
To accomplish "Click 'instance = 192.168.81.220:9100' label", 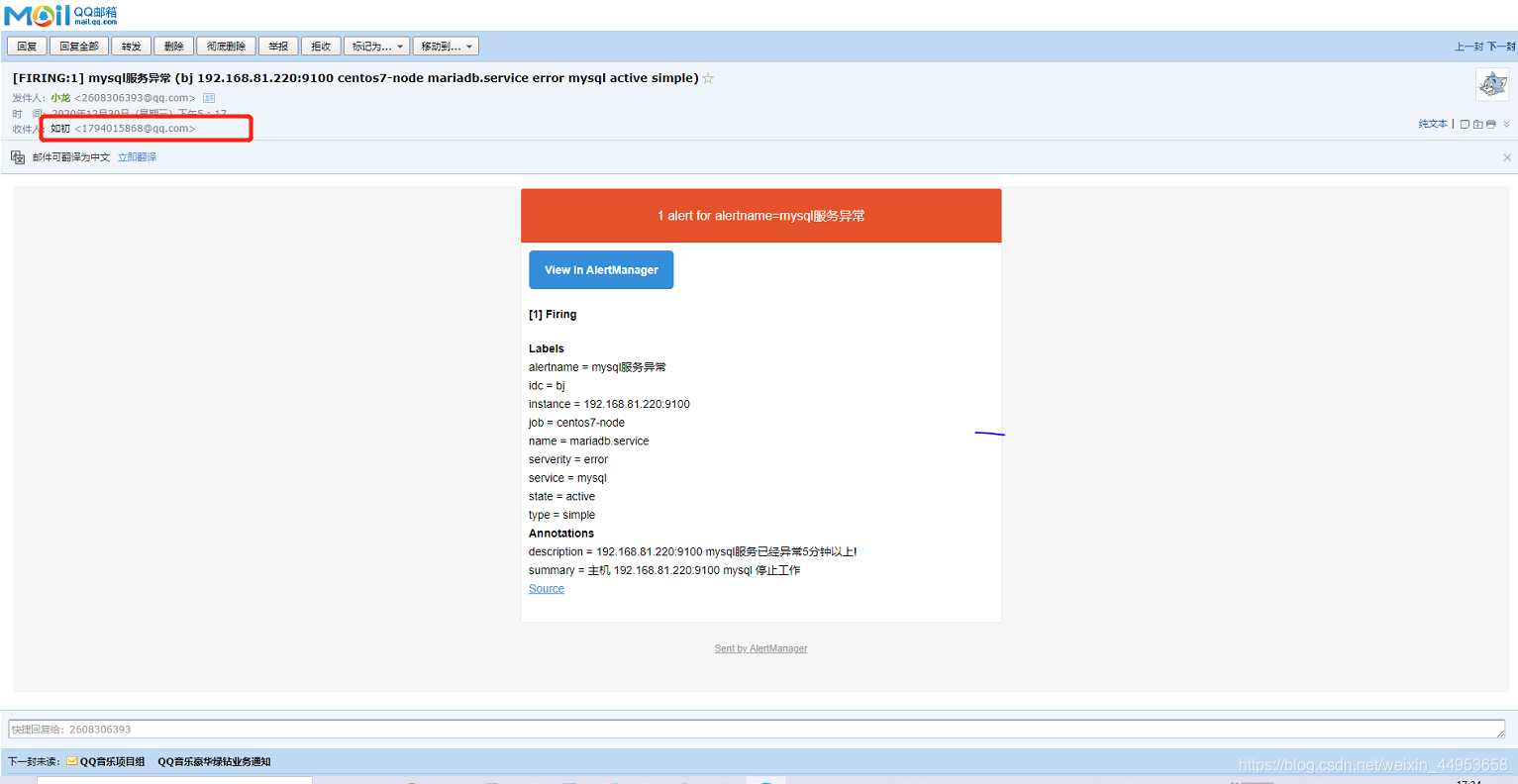I will 609,404.
